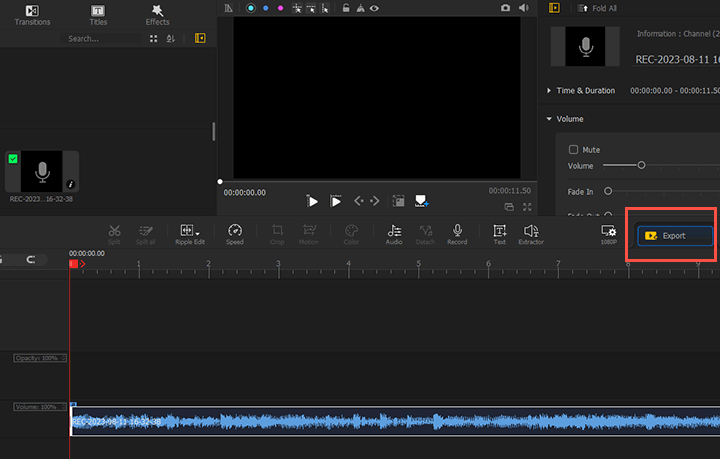The image size is (720, 459).
Task: Click the media library Search field
Action: pos(100,39)
